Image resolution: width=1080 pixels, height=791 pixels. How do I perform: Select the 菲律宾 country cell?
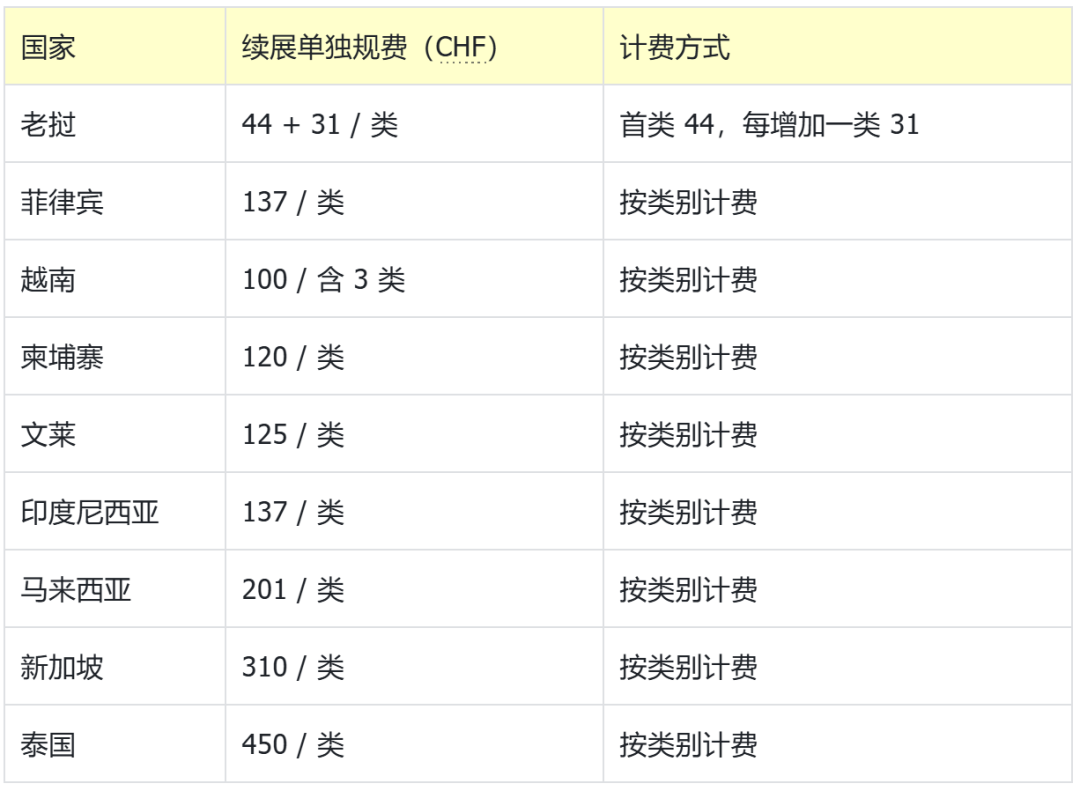(x=115, y=202)
